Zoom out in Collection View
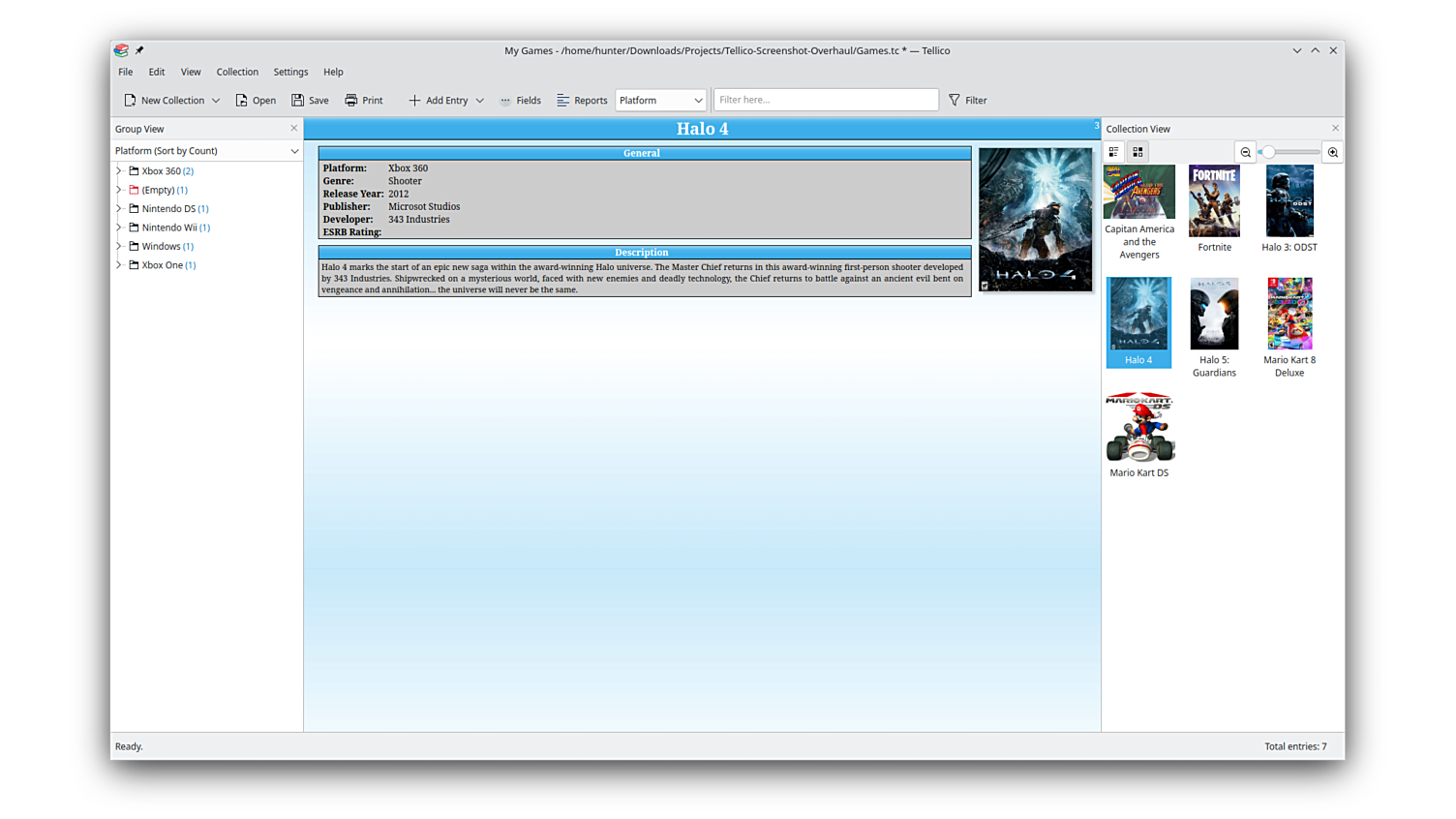The width and height of the screenshot is (1456, 819). [x=1246, y=152]
